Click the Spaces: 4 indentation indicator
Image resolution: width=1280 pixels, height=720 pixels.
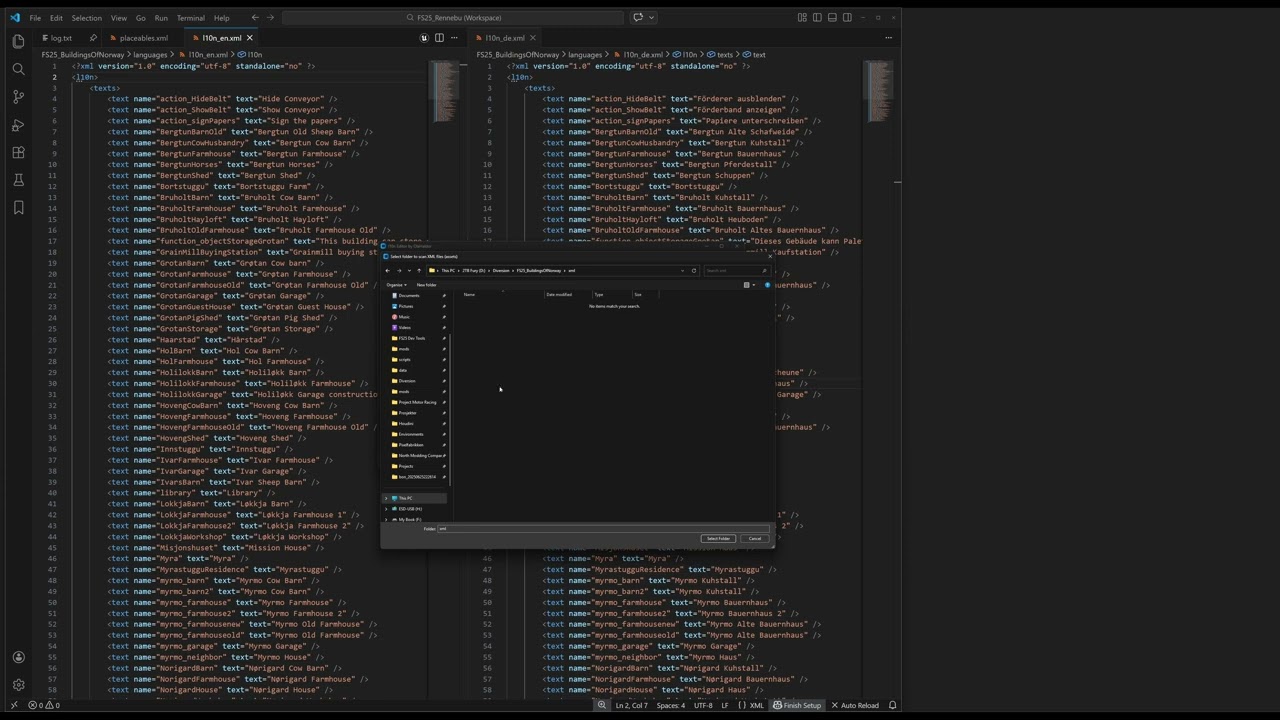point(670,705)
